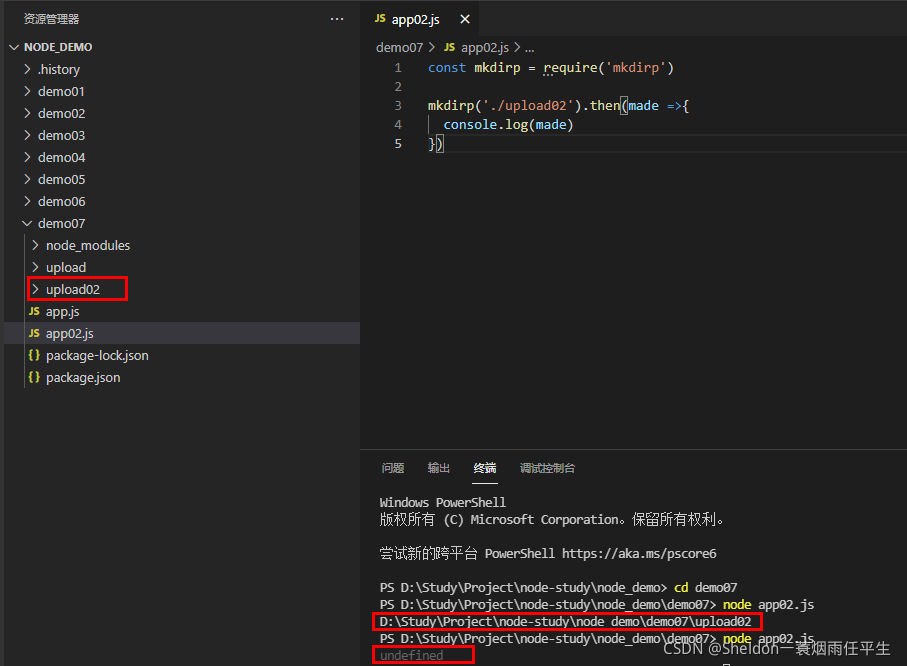The width and height of the screenshot is (907, 666).
Task: Click the JS icon of app.js file
Action: (34, 311)
